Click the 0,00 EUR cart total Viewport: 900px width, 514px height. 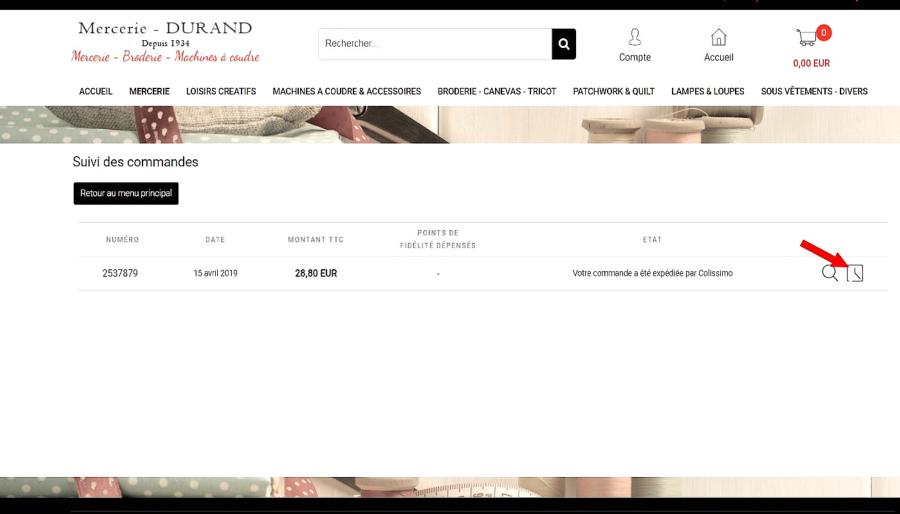pyautogui.click(x=811, y=64)
